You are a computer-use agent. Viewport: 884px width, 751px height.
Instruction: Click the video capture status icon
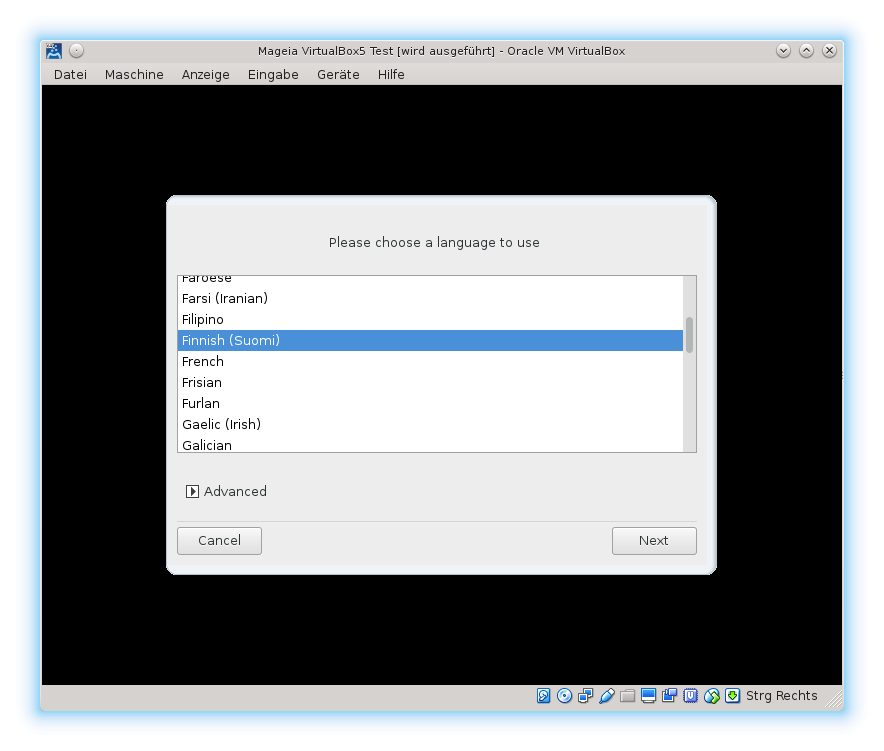point(669,696)
